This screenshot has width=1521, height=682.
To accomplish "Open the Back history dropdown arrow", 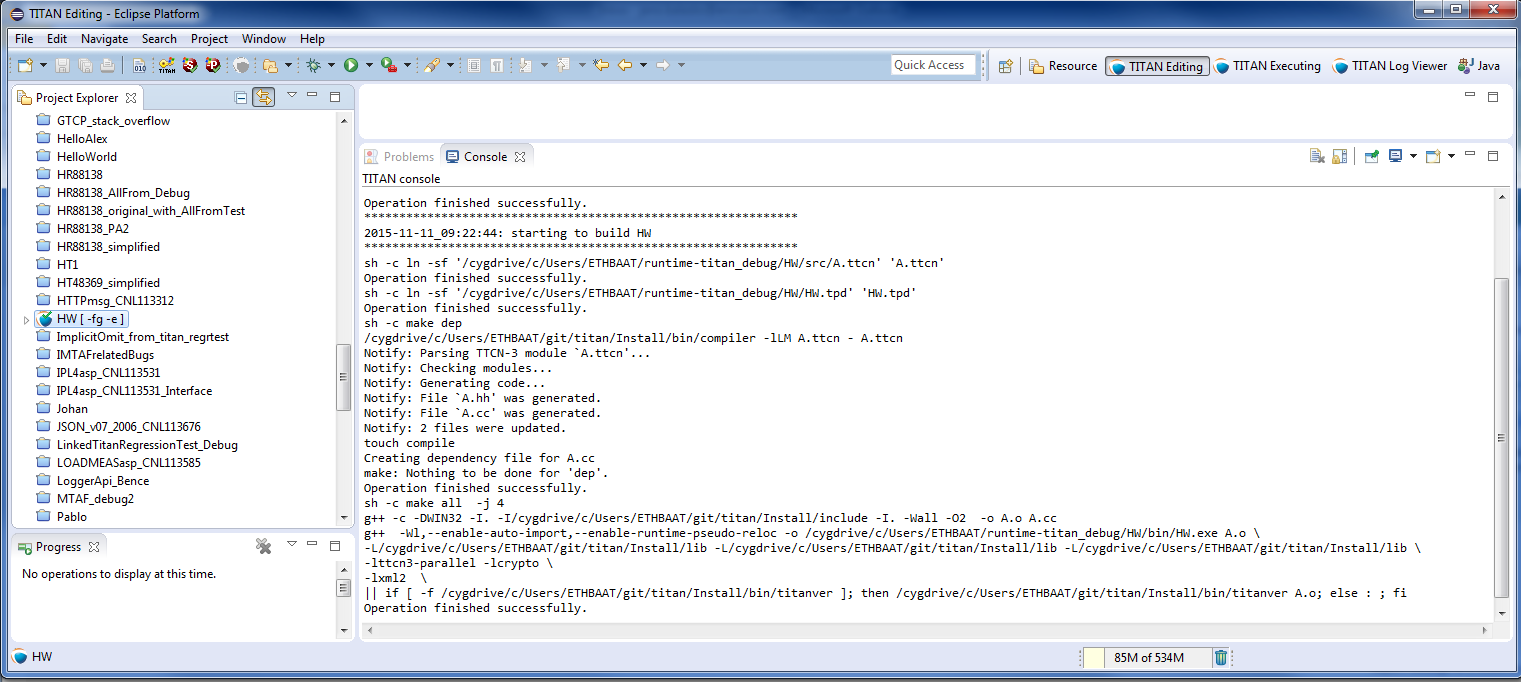I will pos(642,65).
